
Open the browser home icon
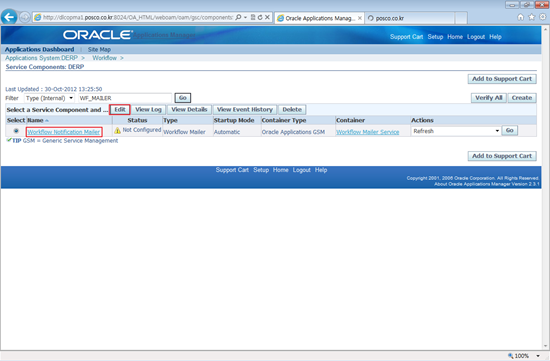pos(521,17)
